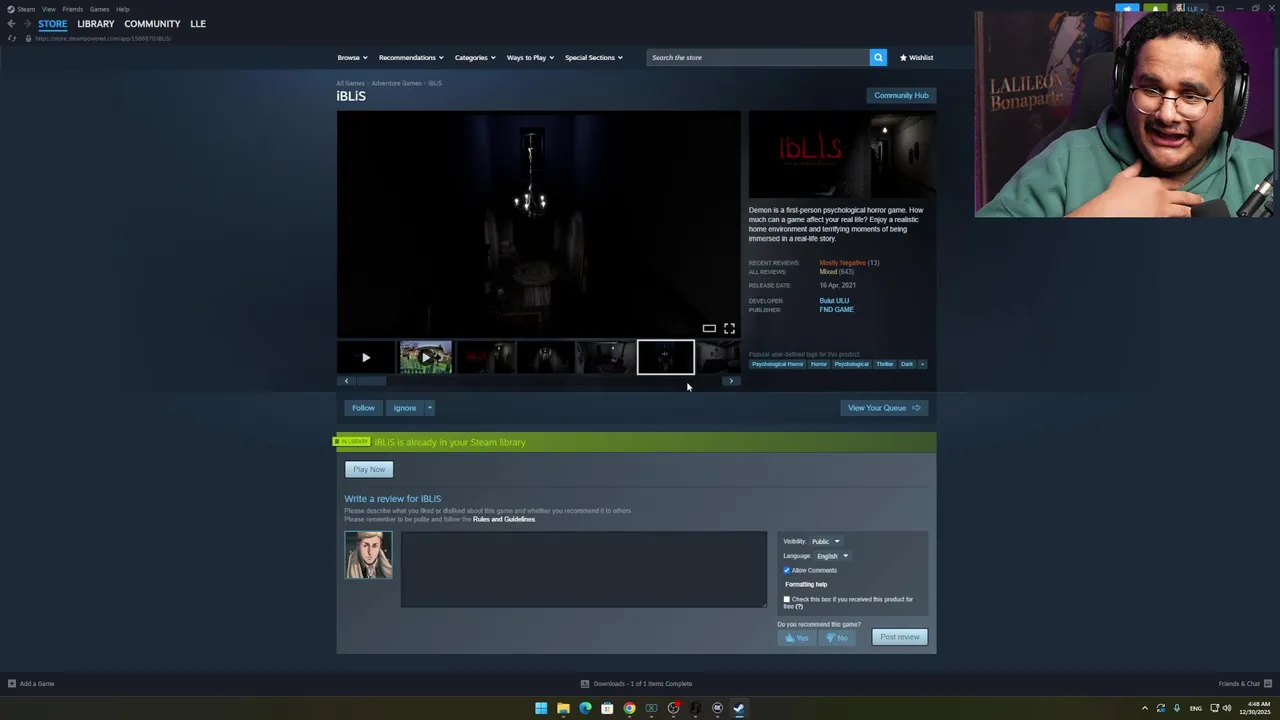Focus the store search field
Screen dimensions: 1280x720
point(758,57)
